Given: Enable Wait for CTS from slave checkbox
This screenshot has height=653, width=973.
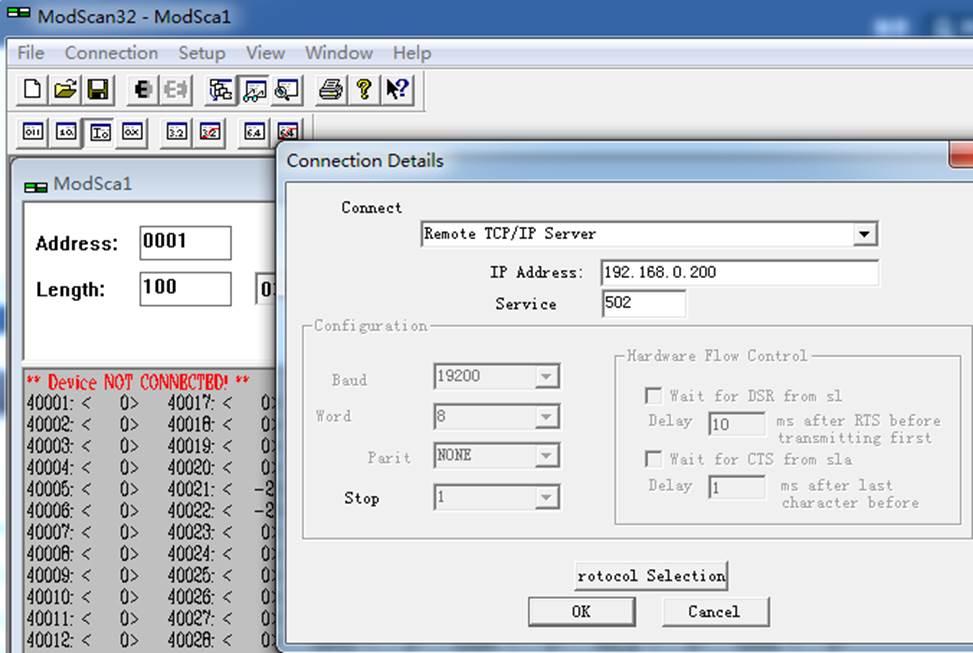Looking at the screenshot, I should click(653, 459).
